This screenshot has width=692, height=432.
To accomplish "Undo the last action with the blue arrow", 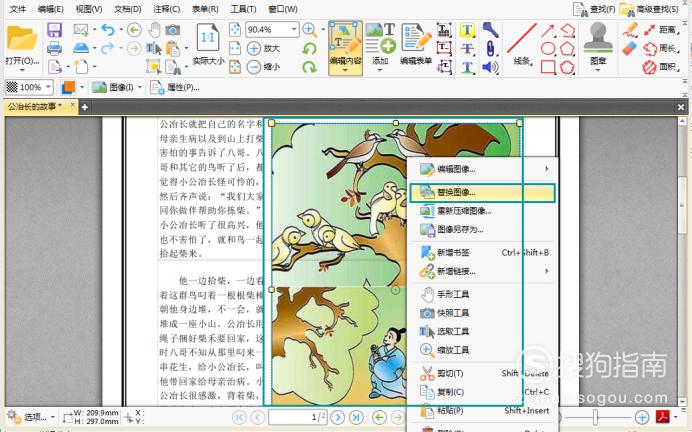I will 108,30.
